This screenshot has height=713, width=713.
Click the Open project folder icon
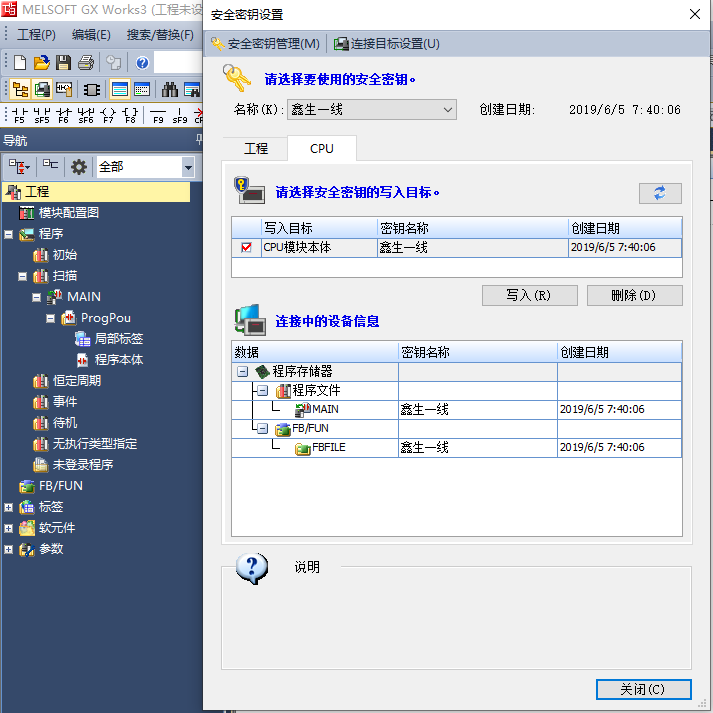coord(43,62)
